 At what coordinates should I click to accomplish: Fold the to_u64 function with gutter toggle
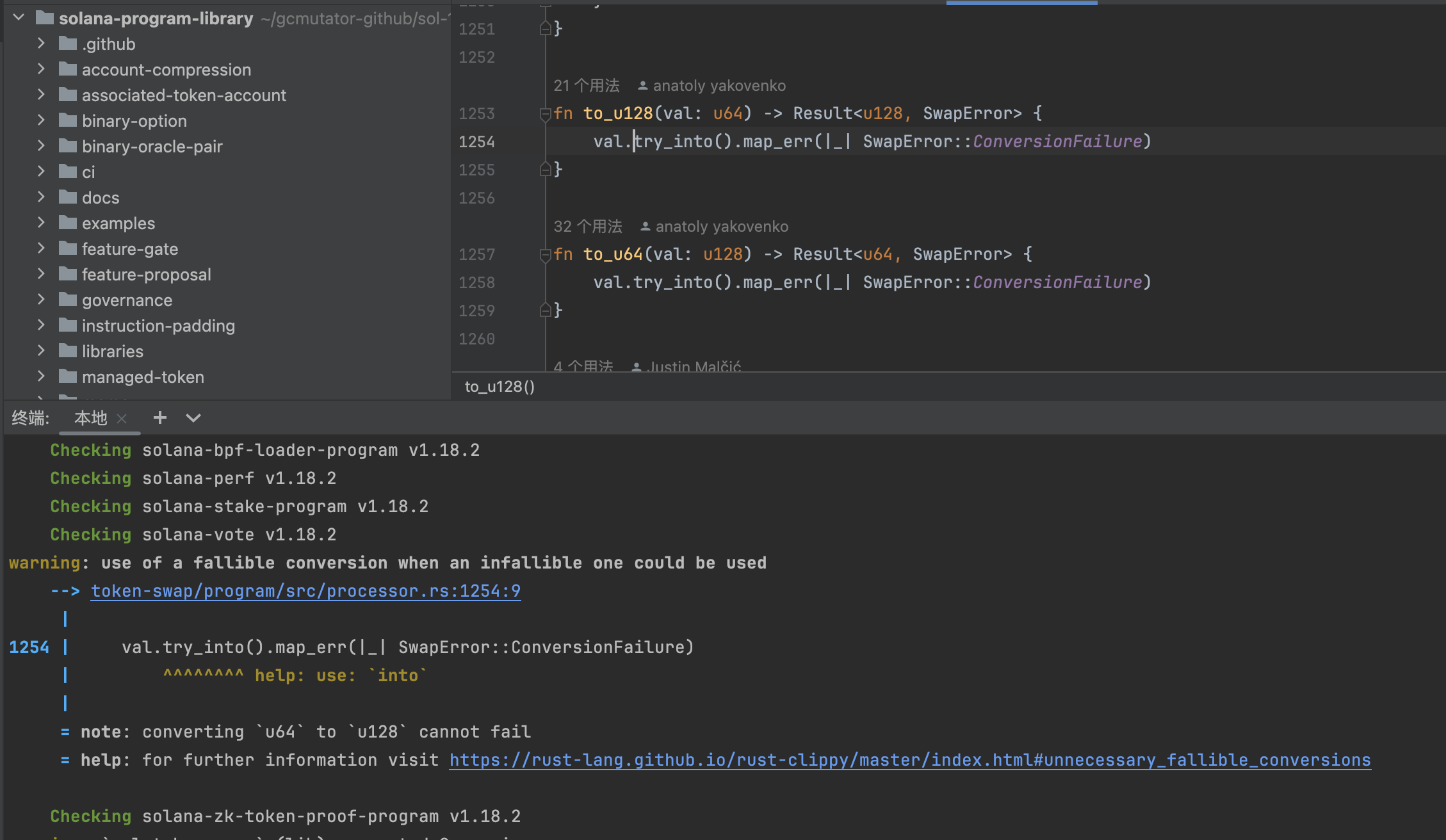tap(545, 255)
